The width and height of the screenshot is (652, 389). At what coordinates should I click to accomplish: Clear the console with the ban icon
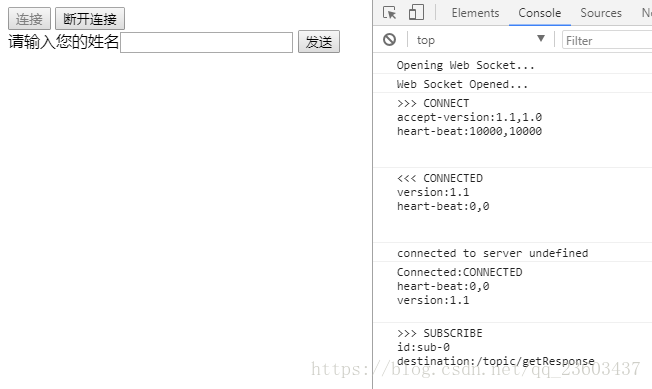(x=390, y=40)
